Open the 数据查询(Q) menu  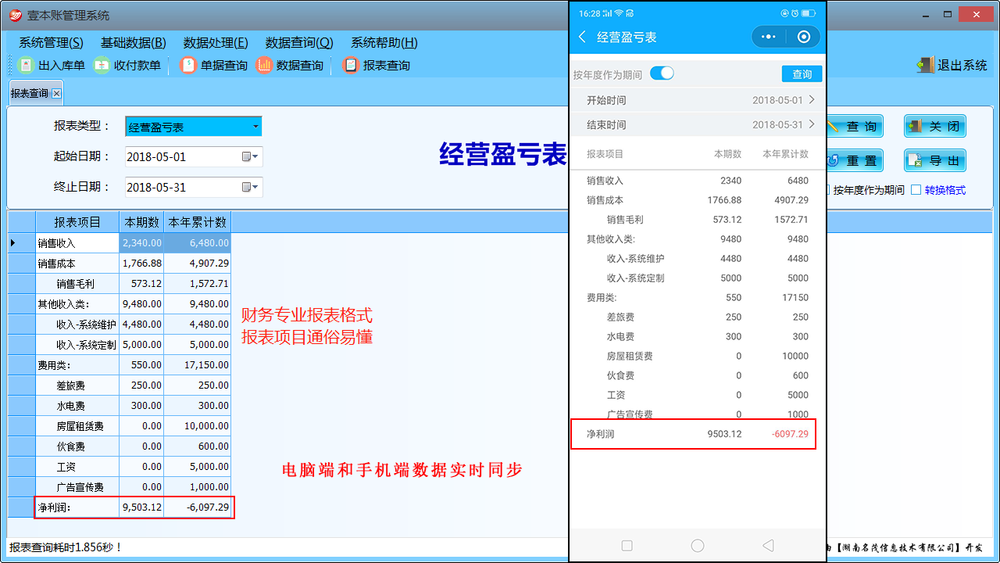point(299,43)
